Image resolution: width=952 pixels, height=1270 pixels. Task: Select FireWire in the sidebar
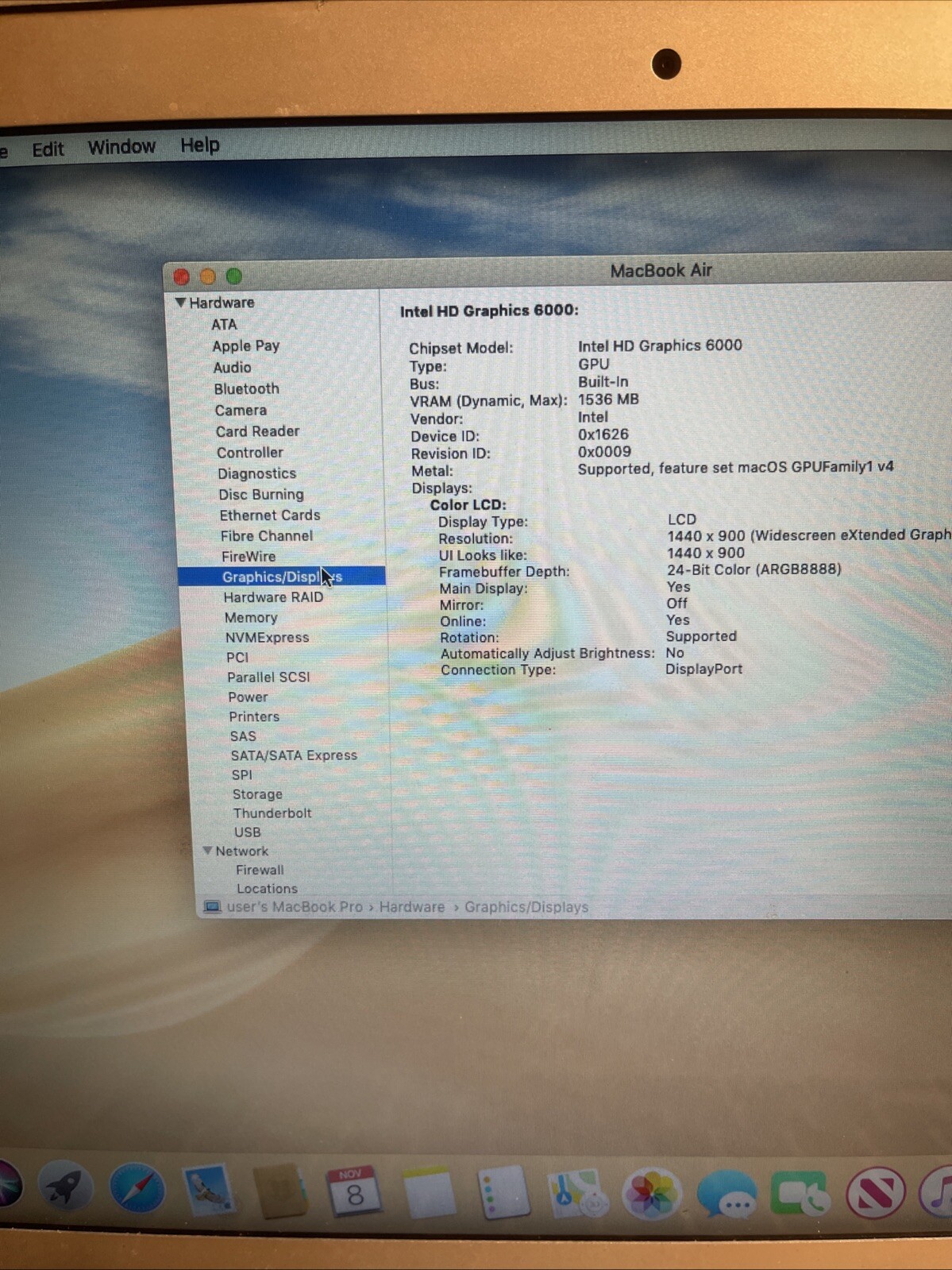pos(249,556)
